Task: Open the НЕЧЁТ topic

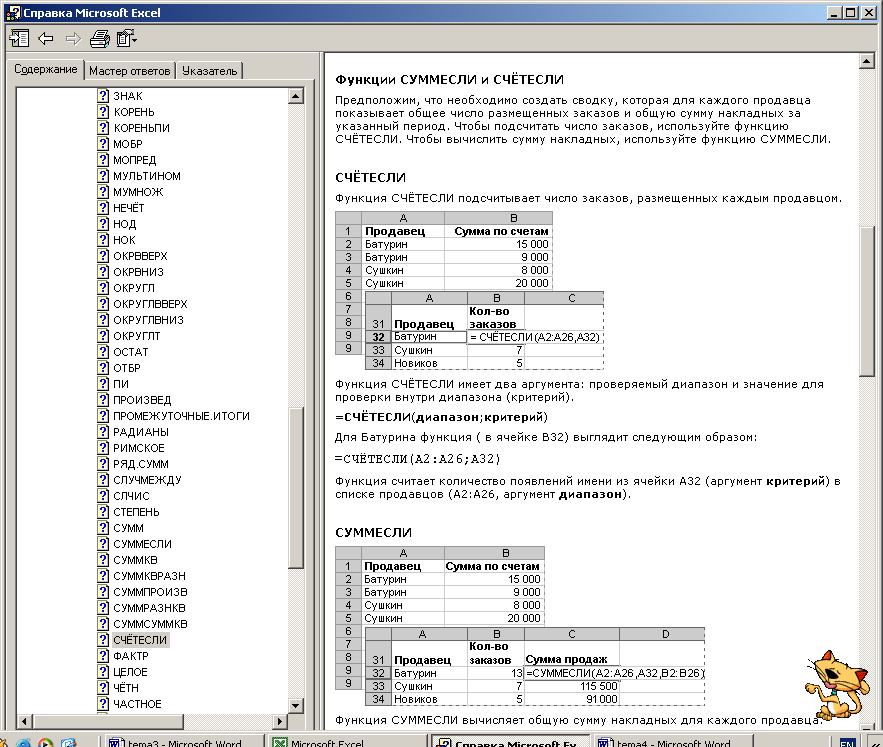Action: 128,208
